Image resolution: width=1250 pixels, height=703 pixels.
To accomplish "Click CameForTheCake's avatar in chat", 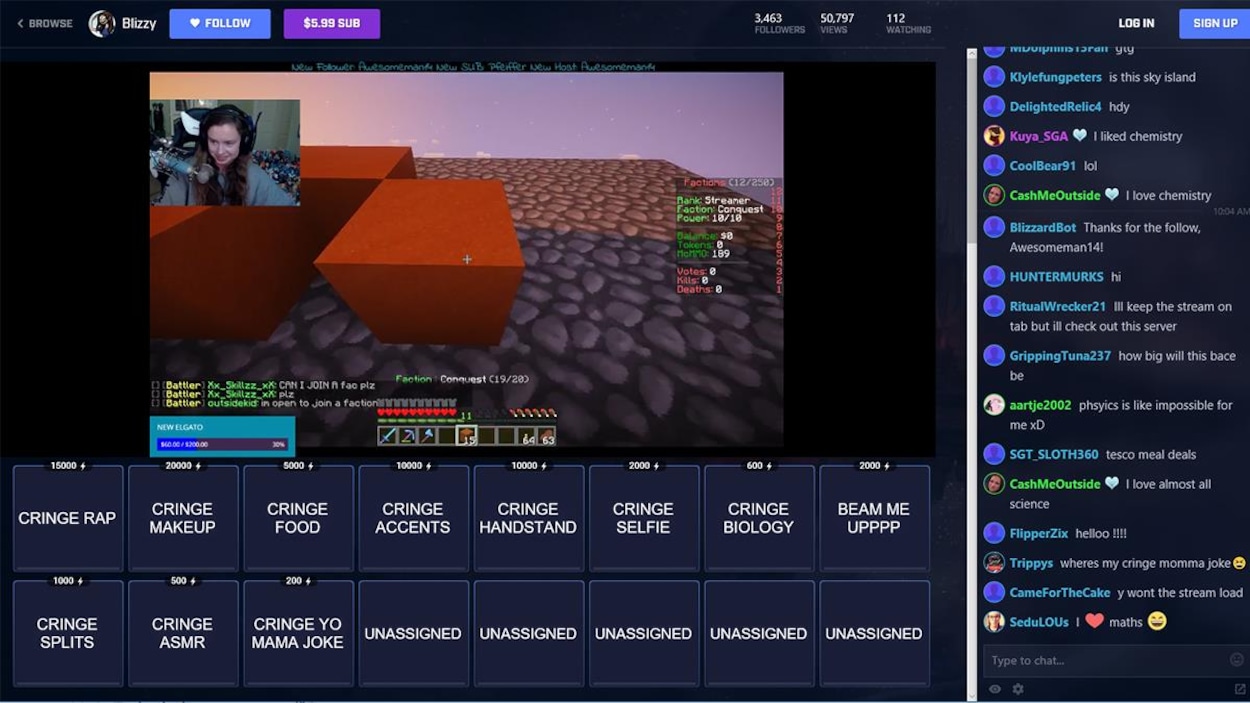I will coord(994,592).
